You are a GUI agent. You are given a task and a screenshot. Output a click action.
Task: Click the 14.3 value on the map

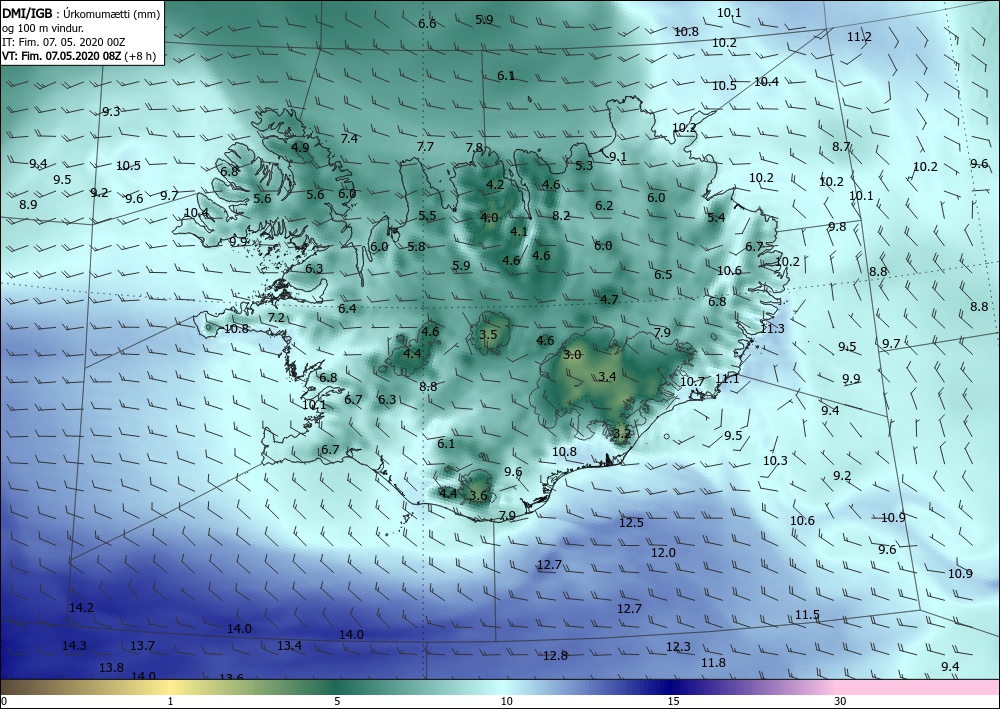(74, 646)
